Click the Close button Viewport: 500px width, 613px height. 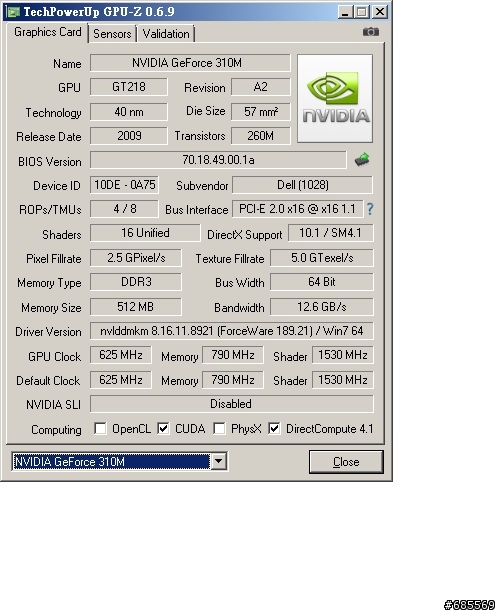[x=346, y=462]
